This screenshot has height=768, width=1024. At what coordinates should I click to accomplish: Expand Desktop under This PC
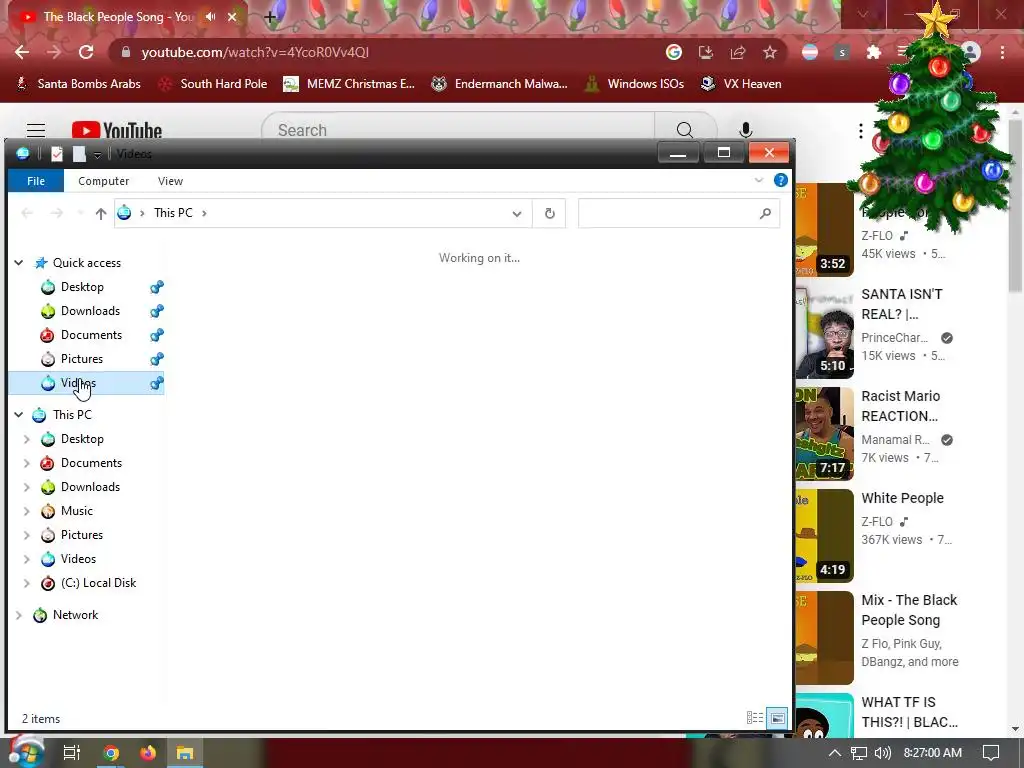tap(27, 439)
